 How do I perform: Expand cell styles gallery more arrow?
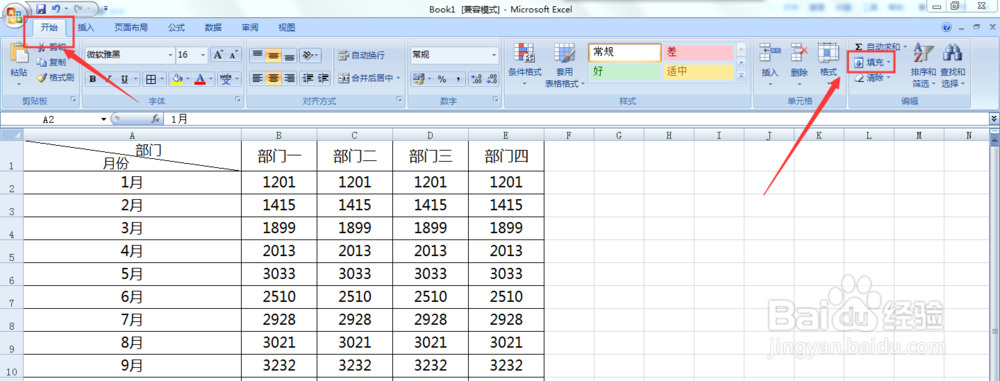point(741,75)
